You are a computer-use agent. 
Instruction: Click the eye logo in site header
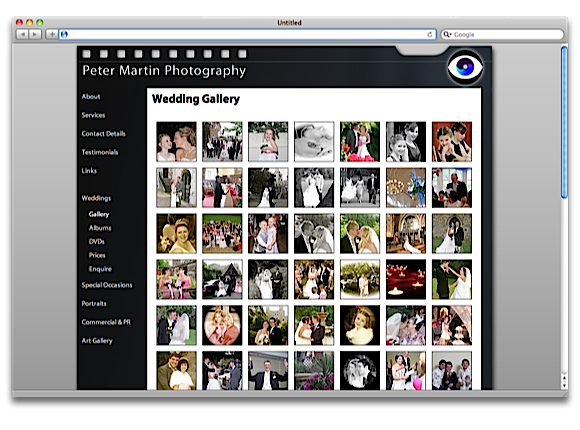[x=465, y=68]
